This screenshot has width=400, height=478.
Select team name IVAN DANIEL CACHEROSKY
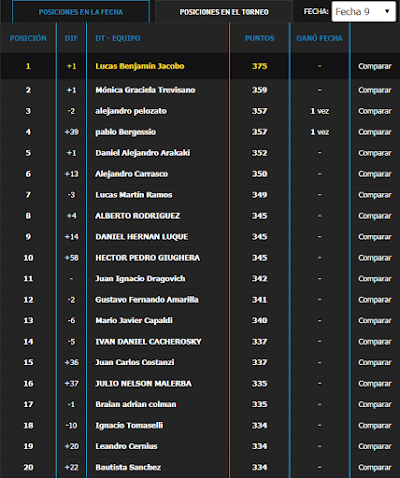pyautogui.click(x=148, y=342)
